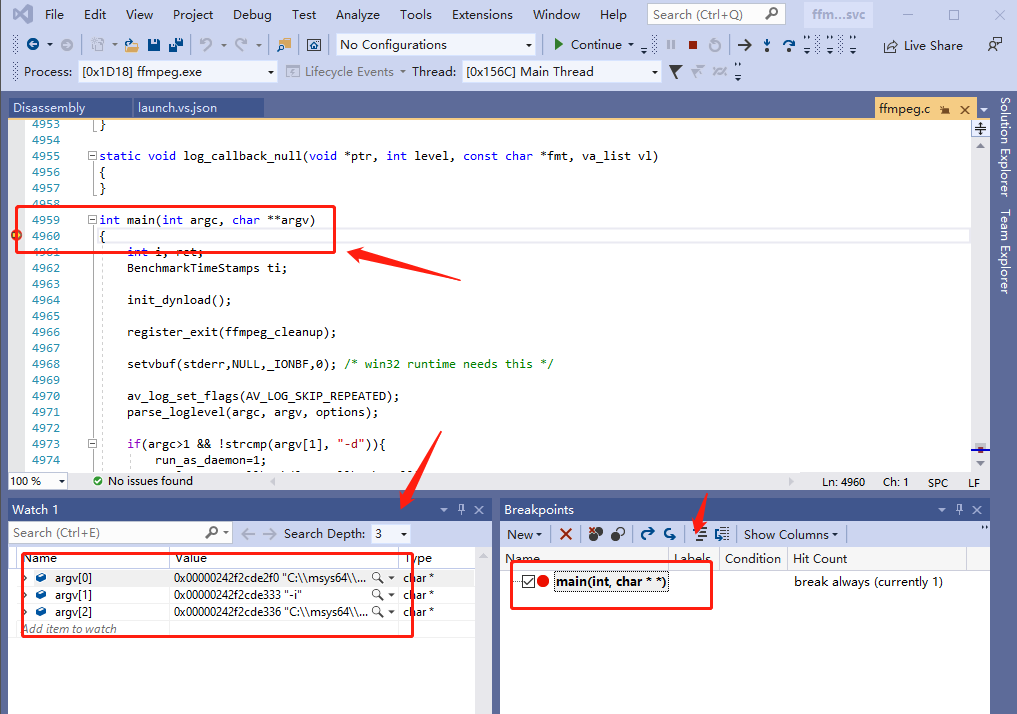Click the Export Breakpoints arrow icon
Screen dimensions: 1017x714
pos(647,534)
